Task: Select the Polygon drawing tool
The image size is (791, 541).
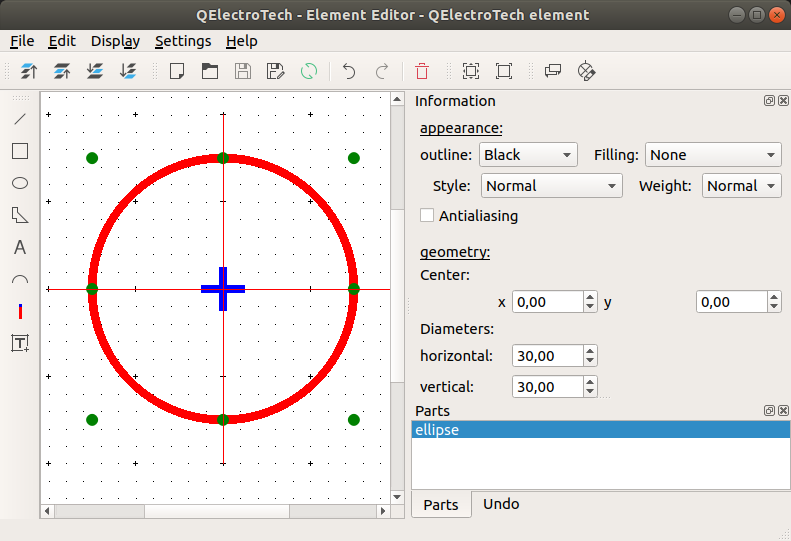Action: [20, 215]
